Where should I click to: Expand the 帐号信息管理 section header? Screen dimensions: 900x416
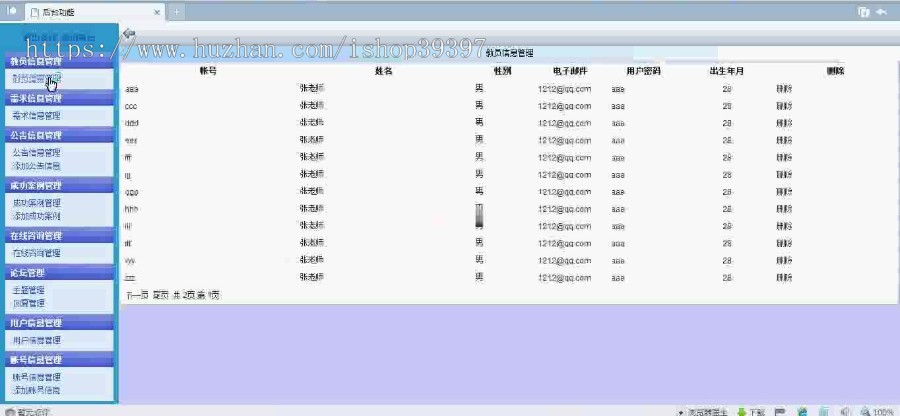click(x=59, y=360)
